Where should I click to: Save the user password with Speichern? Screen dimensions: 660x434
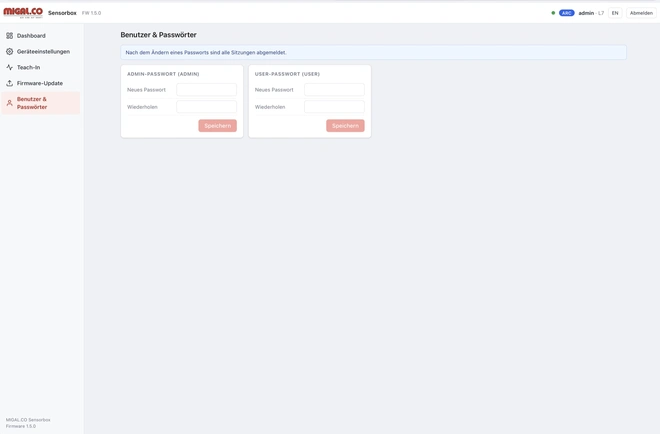click(345, 125)
